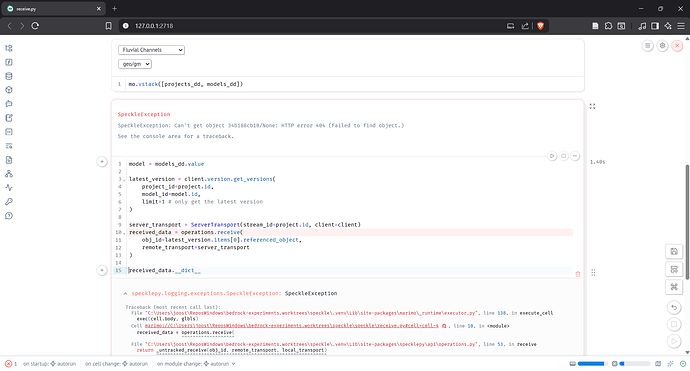Click the undo cell deletion button

click(x=674, y=308)
